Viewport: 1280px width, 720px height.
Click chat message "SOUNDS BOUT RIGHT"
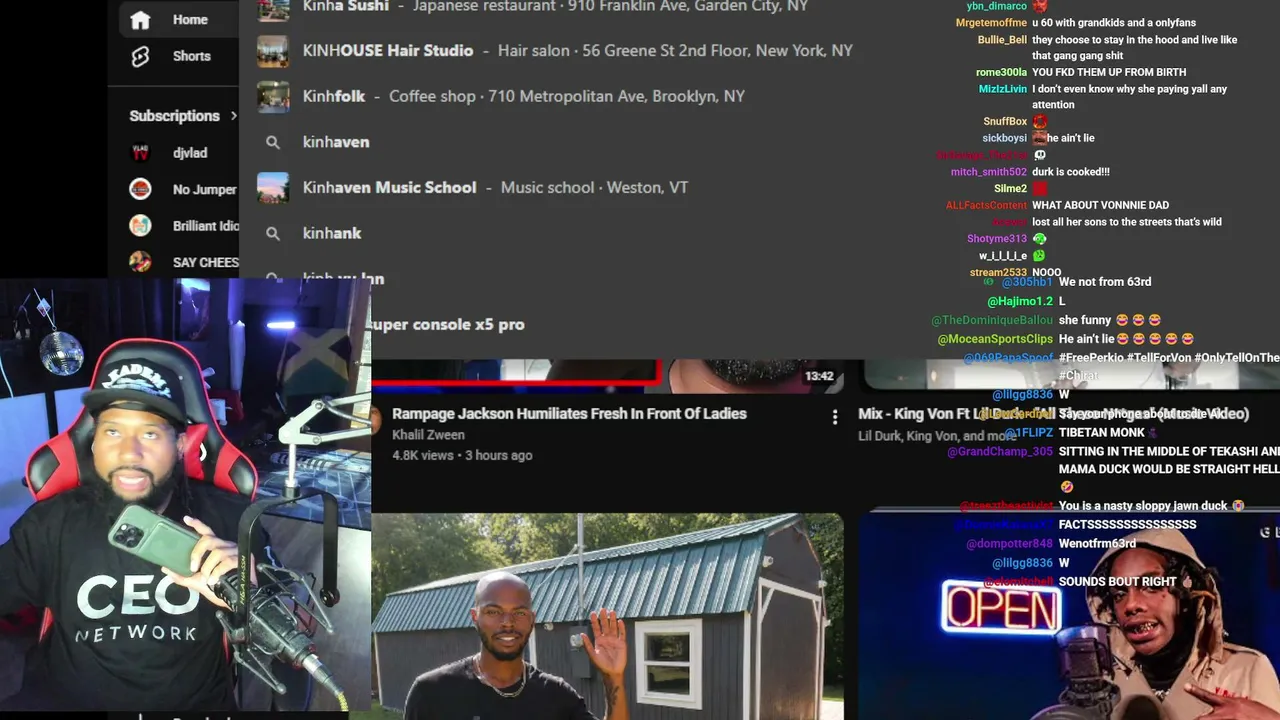(1118, 582)
